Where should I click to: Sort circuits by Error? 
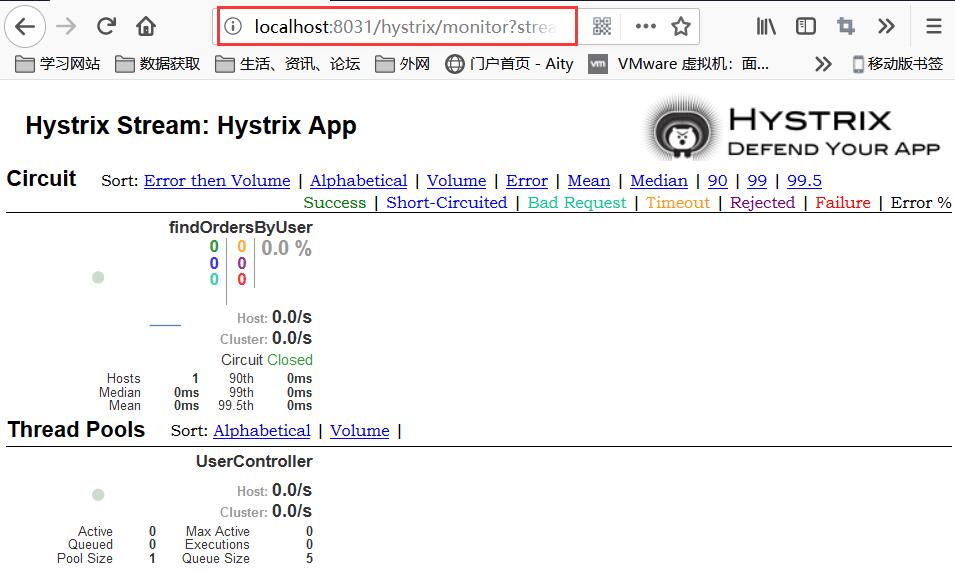(527, 181)
